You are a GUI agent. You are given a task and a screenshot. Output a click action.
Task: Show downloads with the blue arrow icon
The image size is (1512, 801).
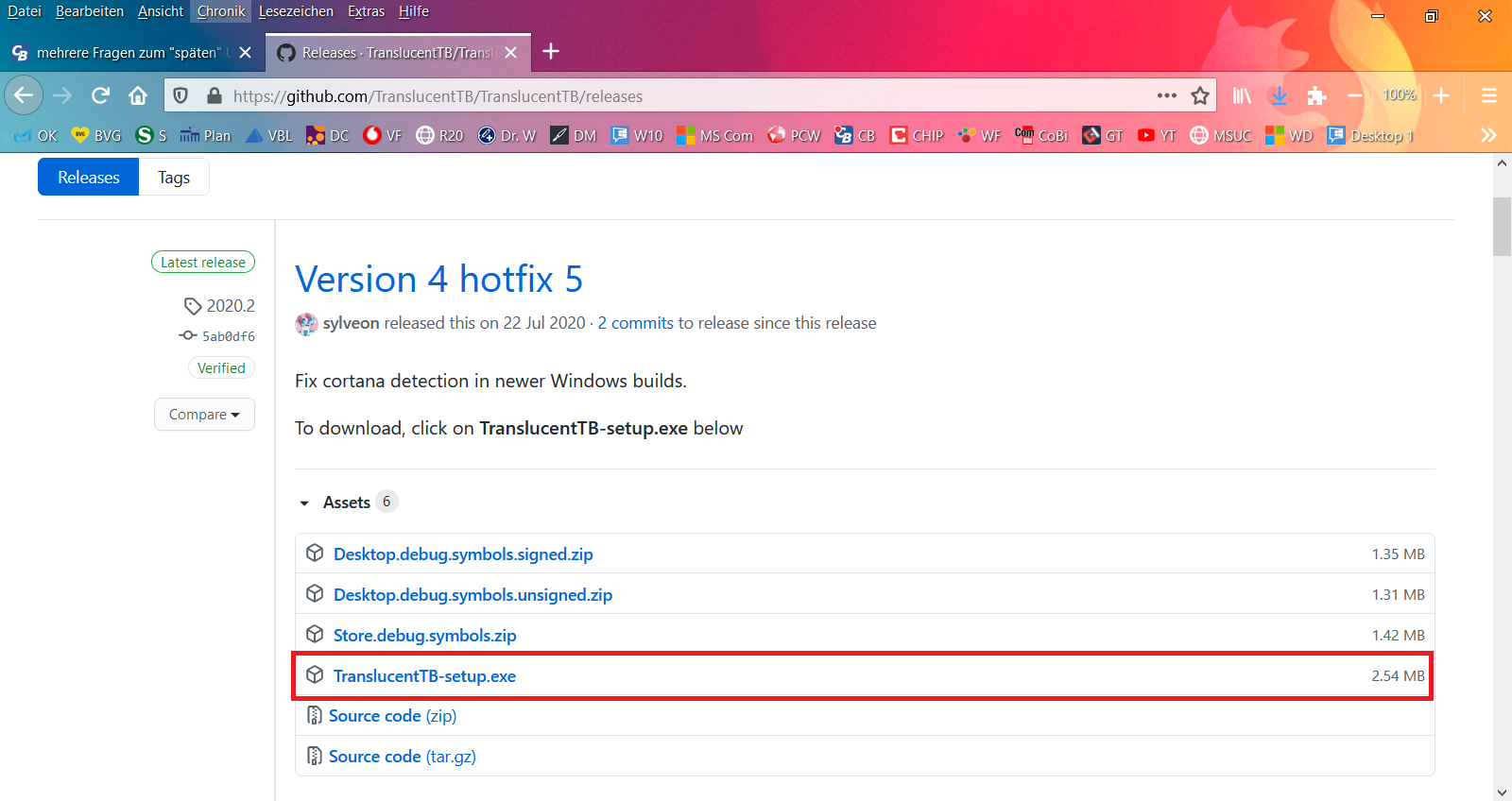pyautogui.click(x=1280, y=95)
